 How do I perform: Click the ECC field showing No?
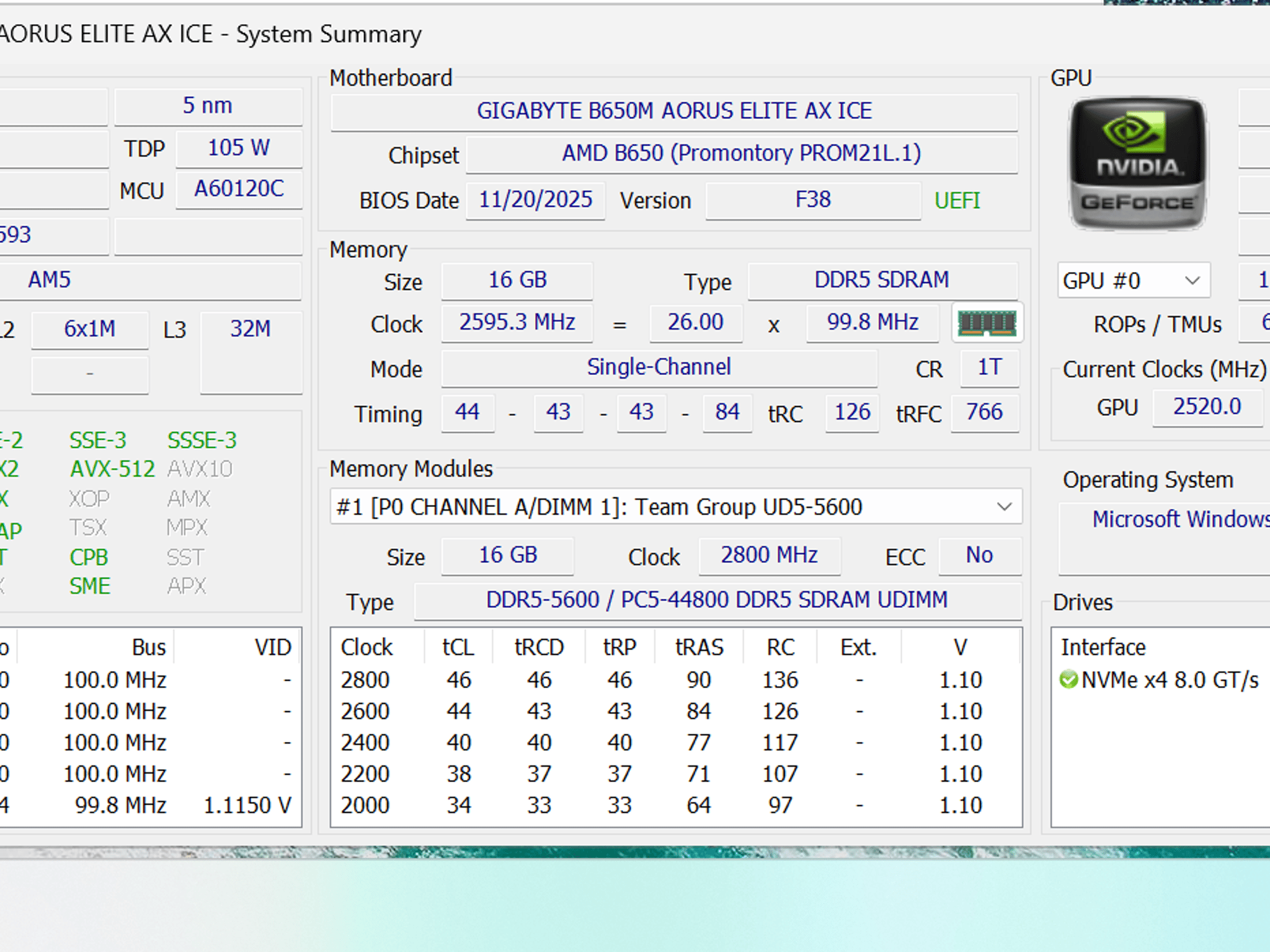[980, 555]
